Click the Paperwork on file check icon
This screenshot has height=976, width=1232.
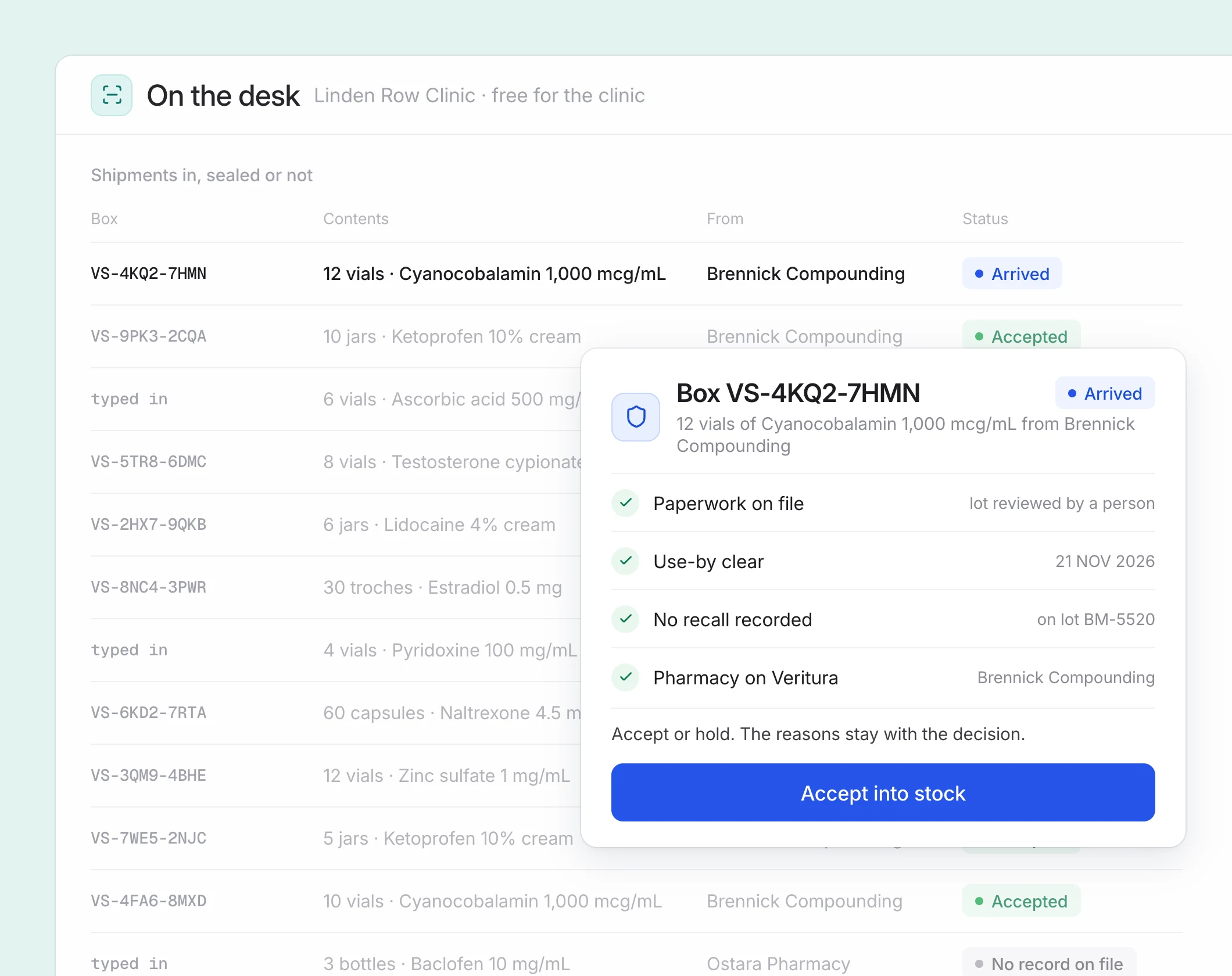[x=626, y=503]
